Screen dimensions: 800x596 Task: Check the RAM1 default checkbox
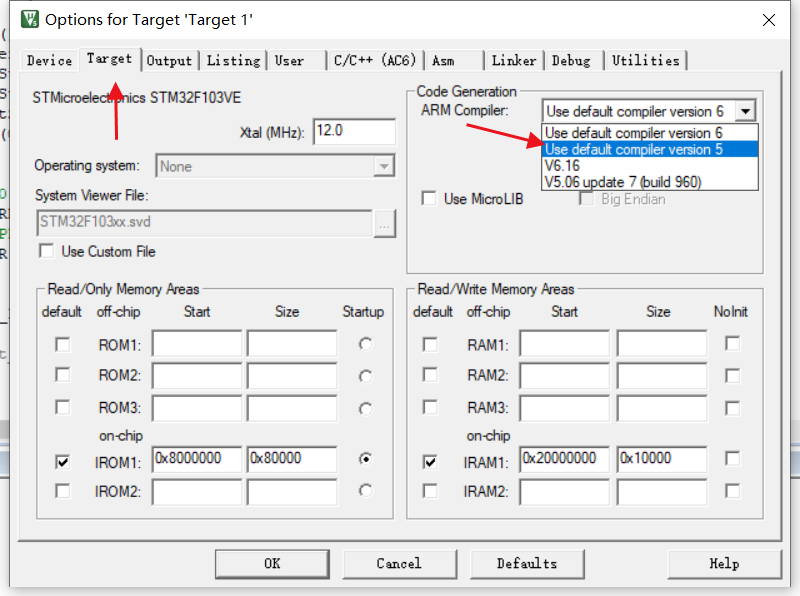click(430, 344)
